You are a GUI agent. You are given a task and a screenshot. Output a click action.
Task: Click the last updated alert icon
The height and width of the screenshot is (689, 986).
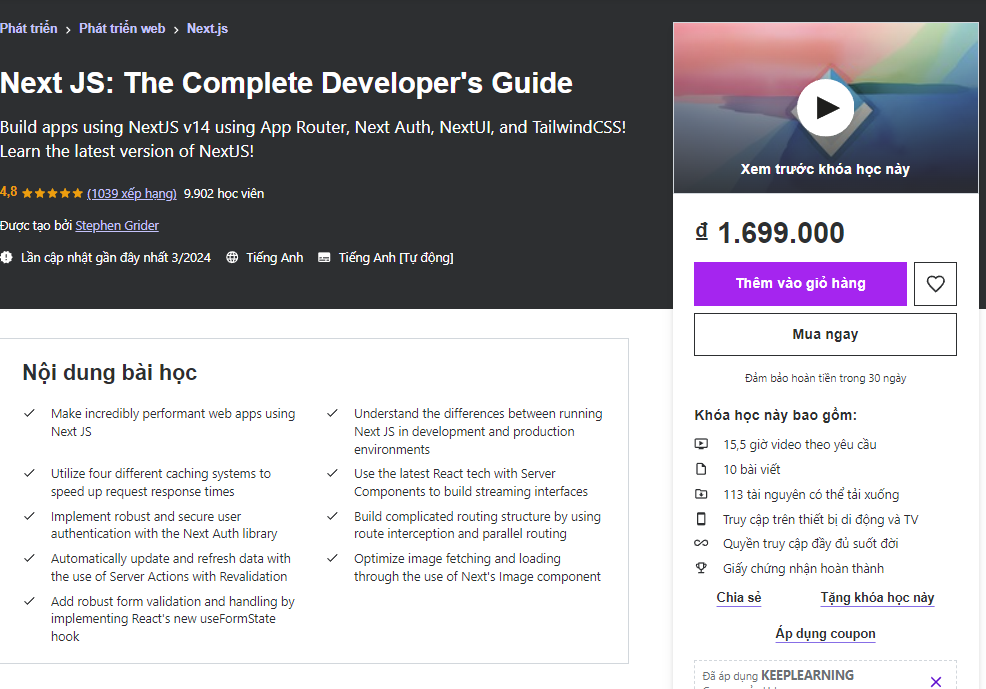[6, 258]
